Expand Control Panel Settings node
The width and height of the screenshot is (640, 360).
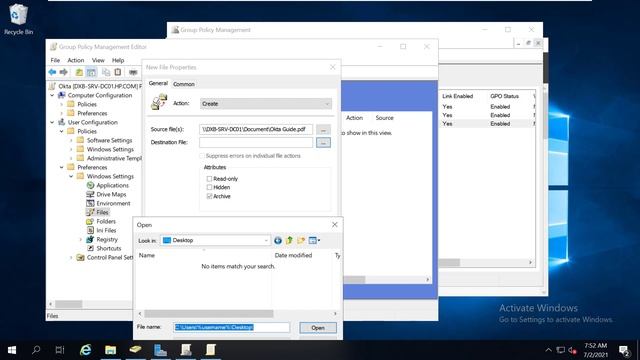tap(71, 257)
